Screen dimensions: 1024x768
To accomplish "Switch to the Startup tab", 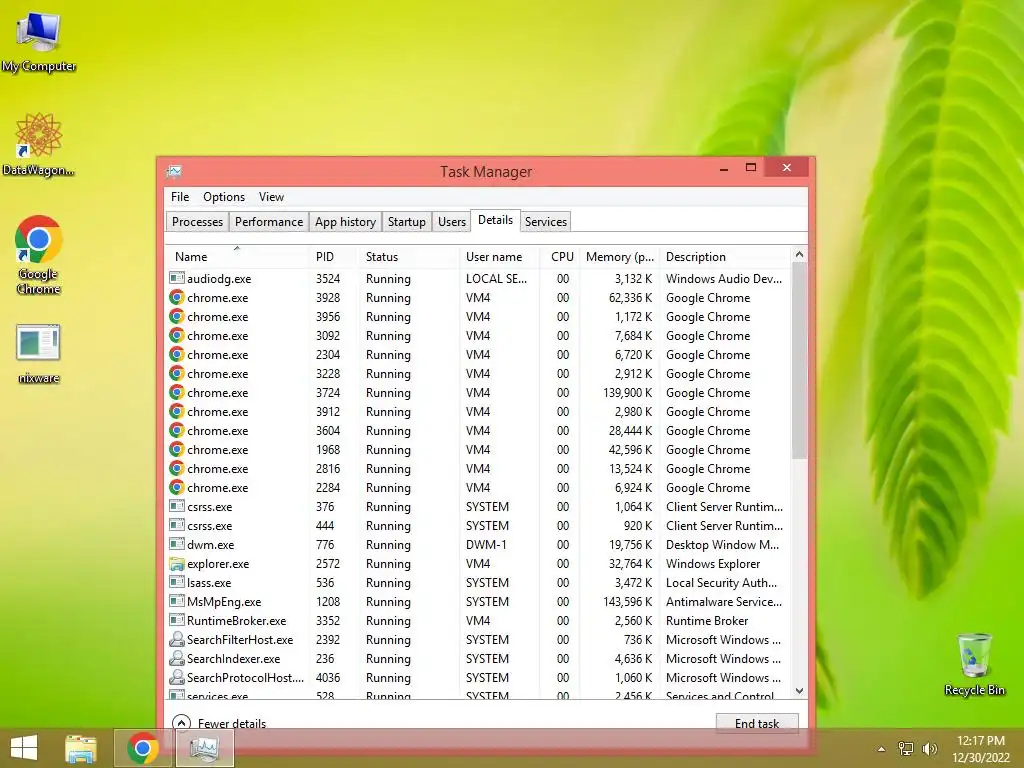I will pyautogui.click(x=406, y=221).
